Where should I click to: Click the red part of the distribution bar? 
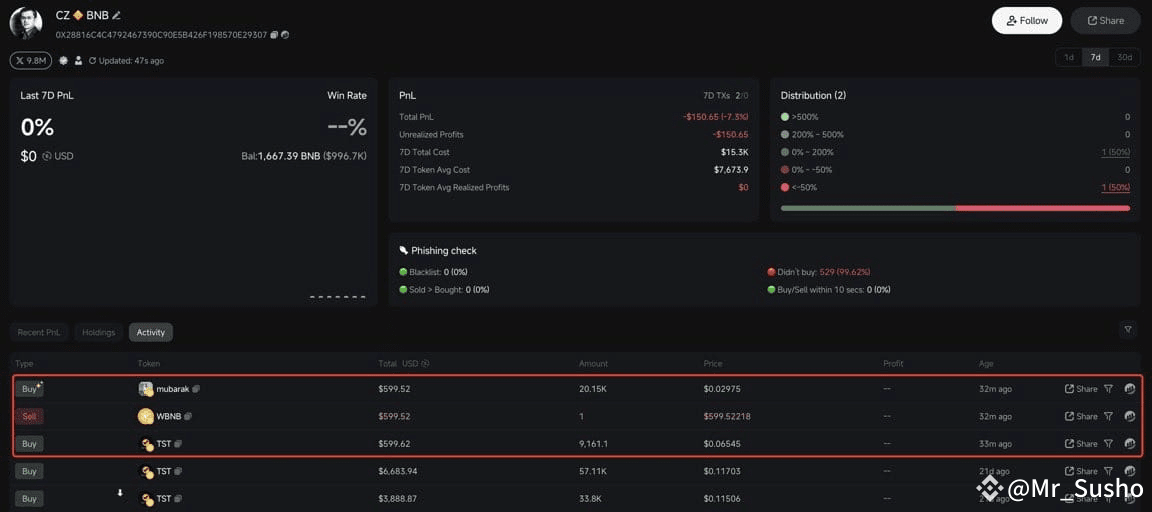[x=1043, y=208]
